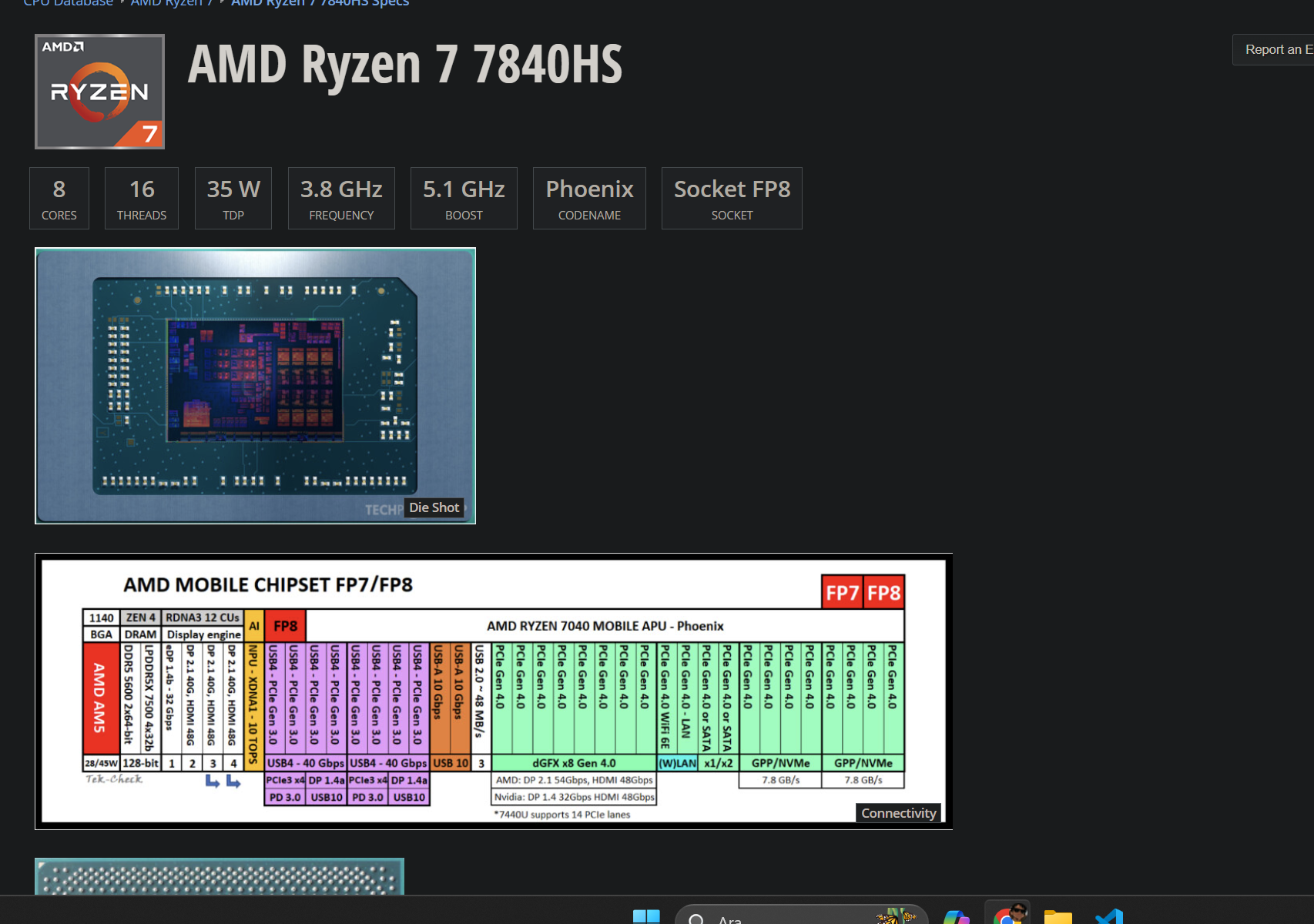Open File Explorer from the taskbar
Image resolution: width=1314 pixels, height=924 pixels.
1058,916
